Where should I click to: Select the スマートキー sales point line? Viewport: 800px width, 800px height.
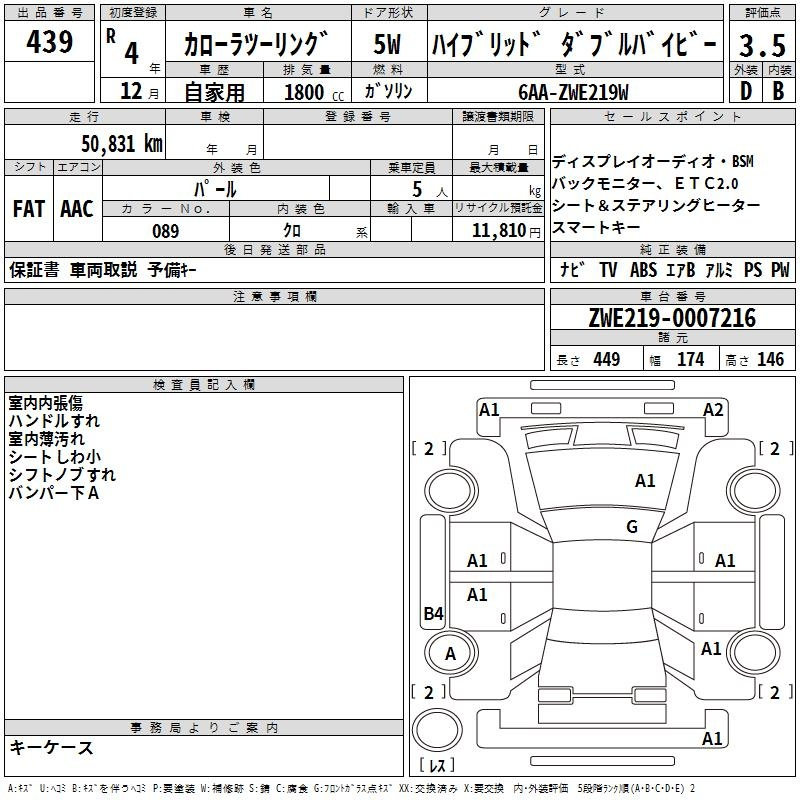596,228
